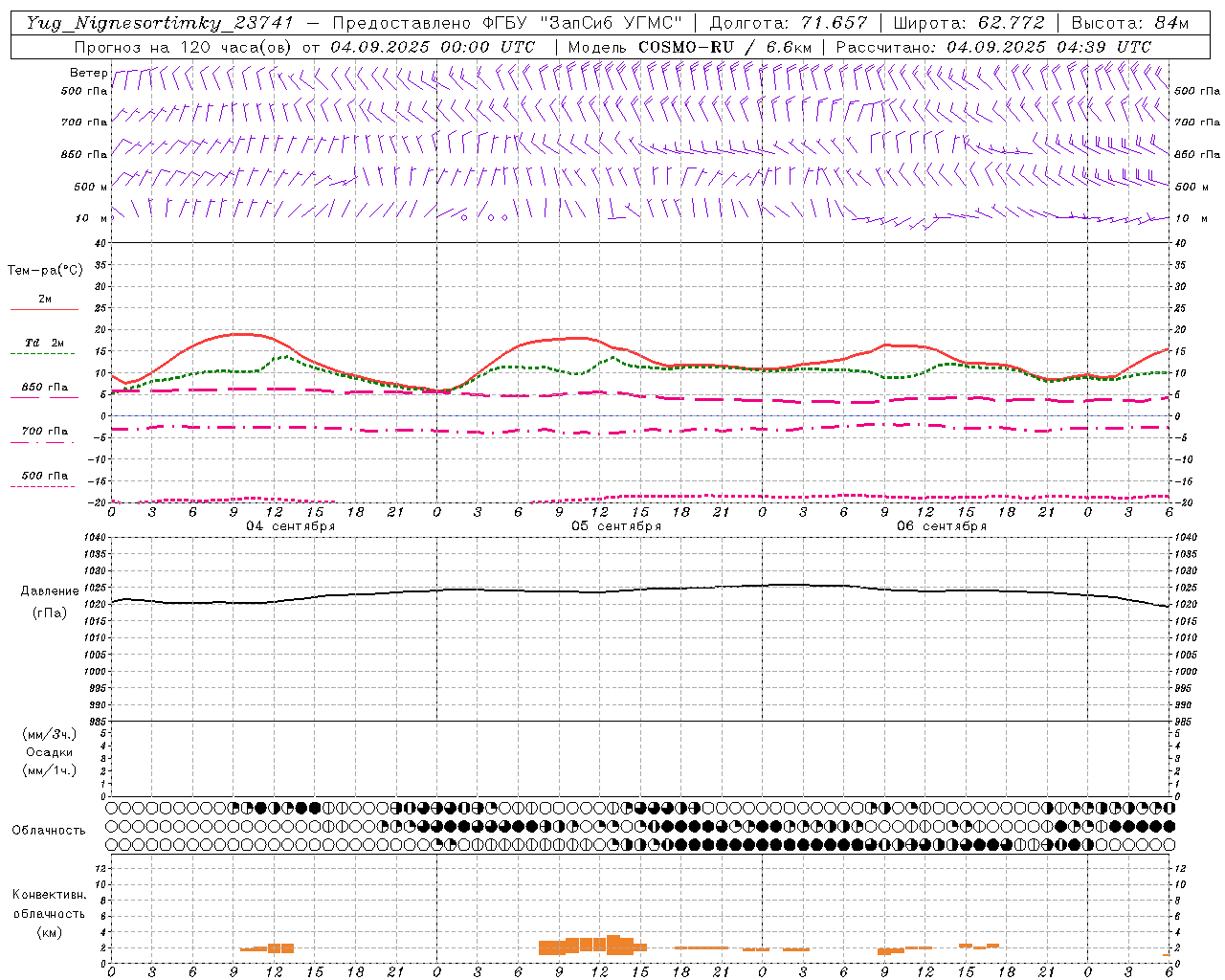Click the 500 гПа temperature legend label
The height and width of the screenshot is (980, 1225).
point(45,476)
